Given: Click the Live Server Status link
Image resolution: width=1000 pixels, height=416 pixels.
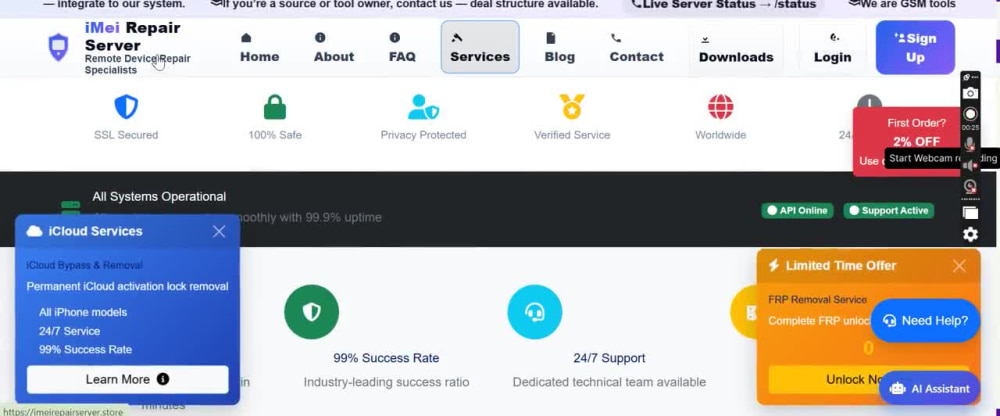Looking at the screenshot, I should click(724, 4).
